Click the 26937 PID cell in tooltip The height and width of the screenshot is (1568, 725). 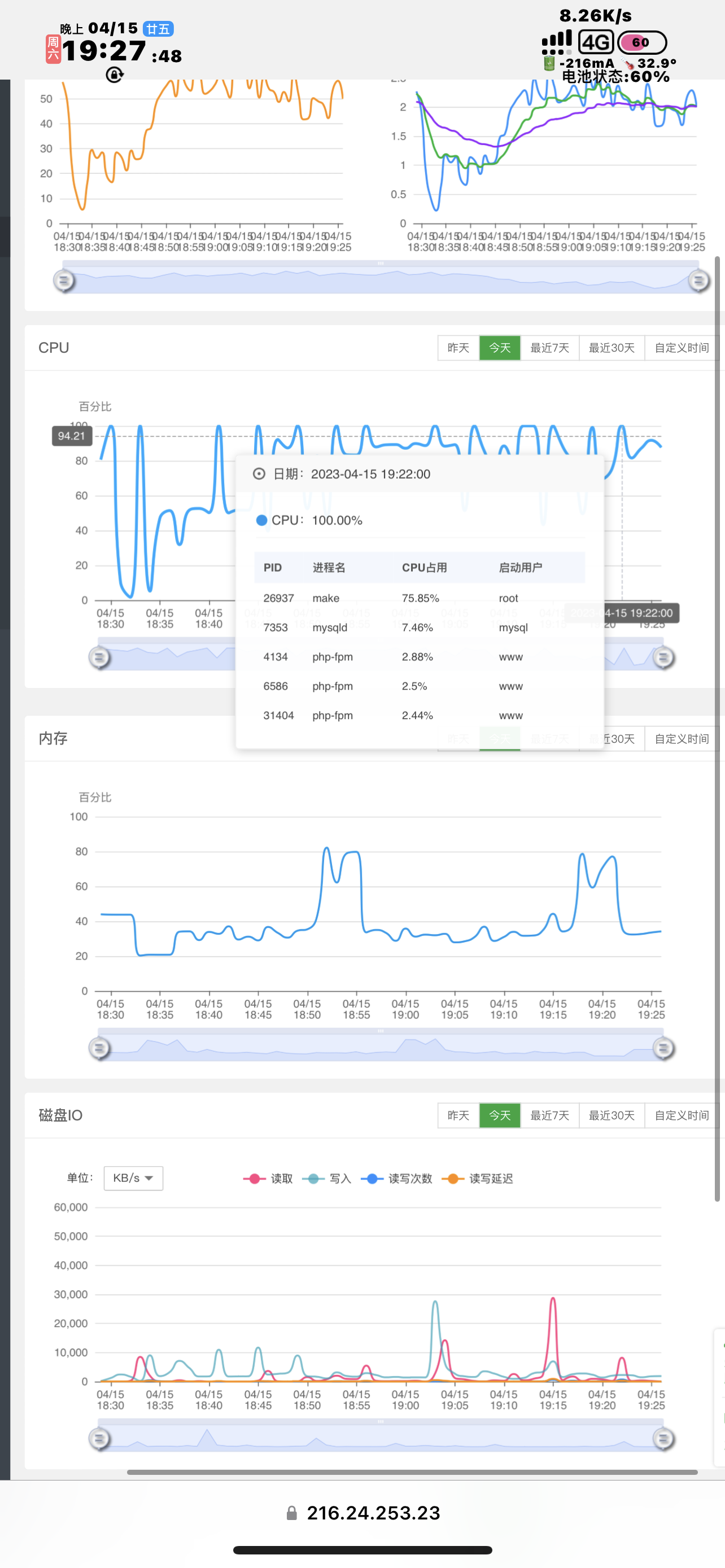pos(279,598)
